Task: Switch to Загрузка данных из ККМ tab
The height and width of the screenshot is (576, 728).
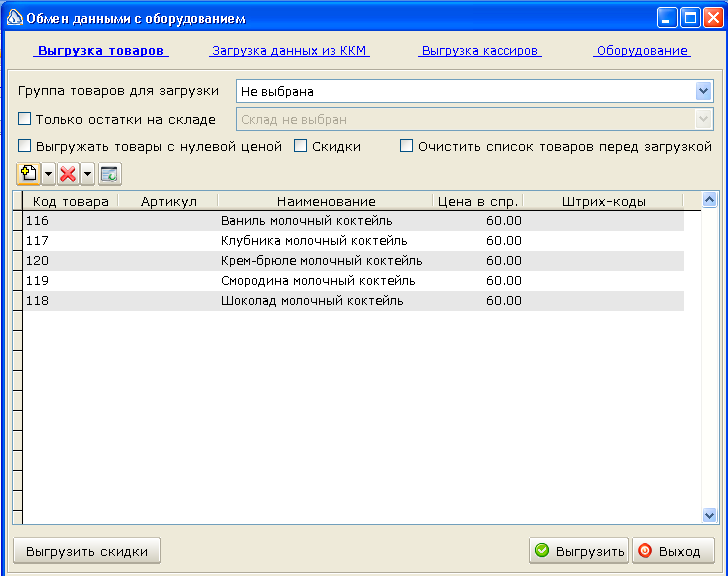Action: 289,51
